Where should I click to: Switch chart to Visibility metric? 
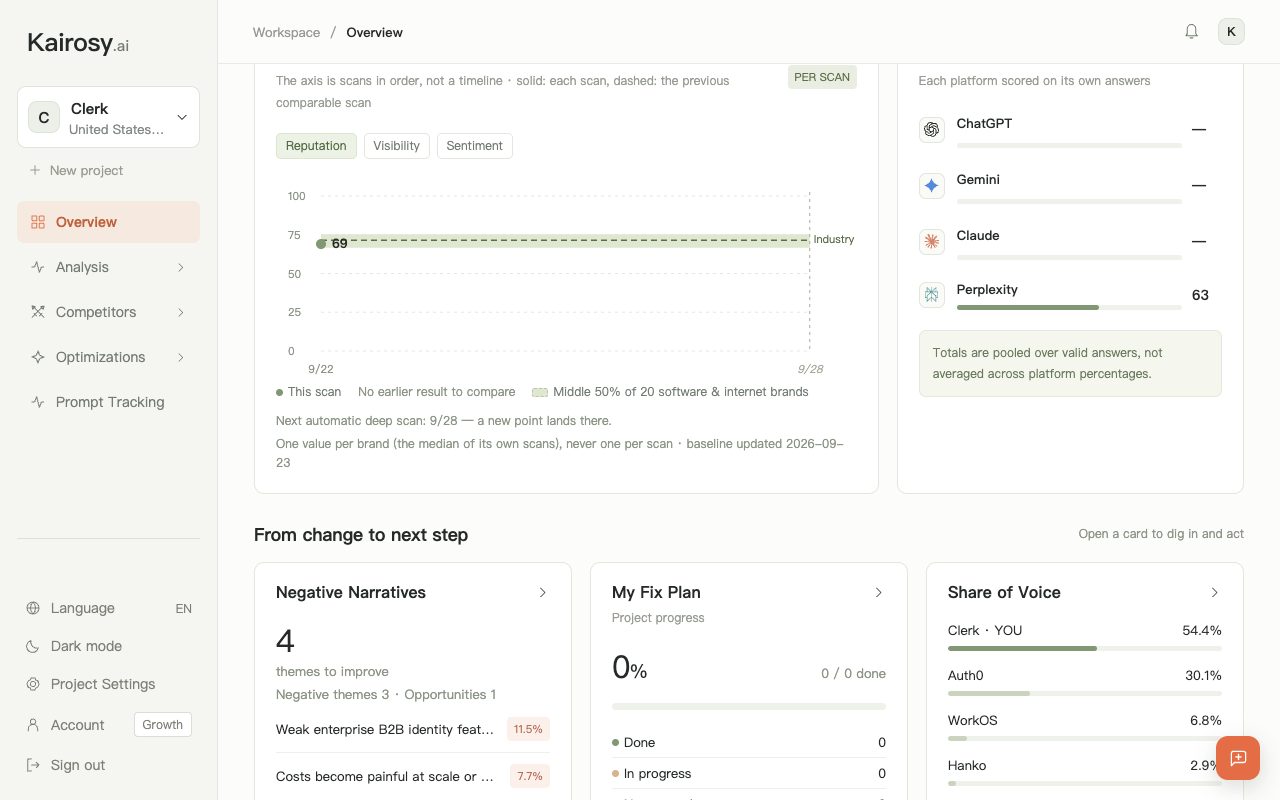point(396,146)
